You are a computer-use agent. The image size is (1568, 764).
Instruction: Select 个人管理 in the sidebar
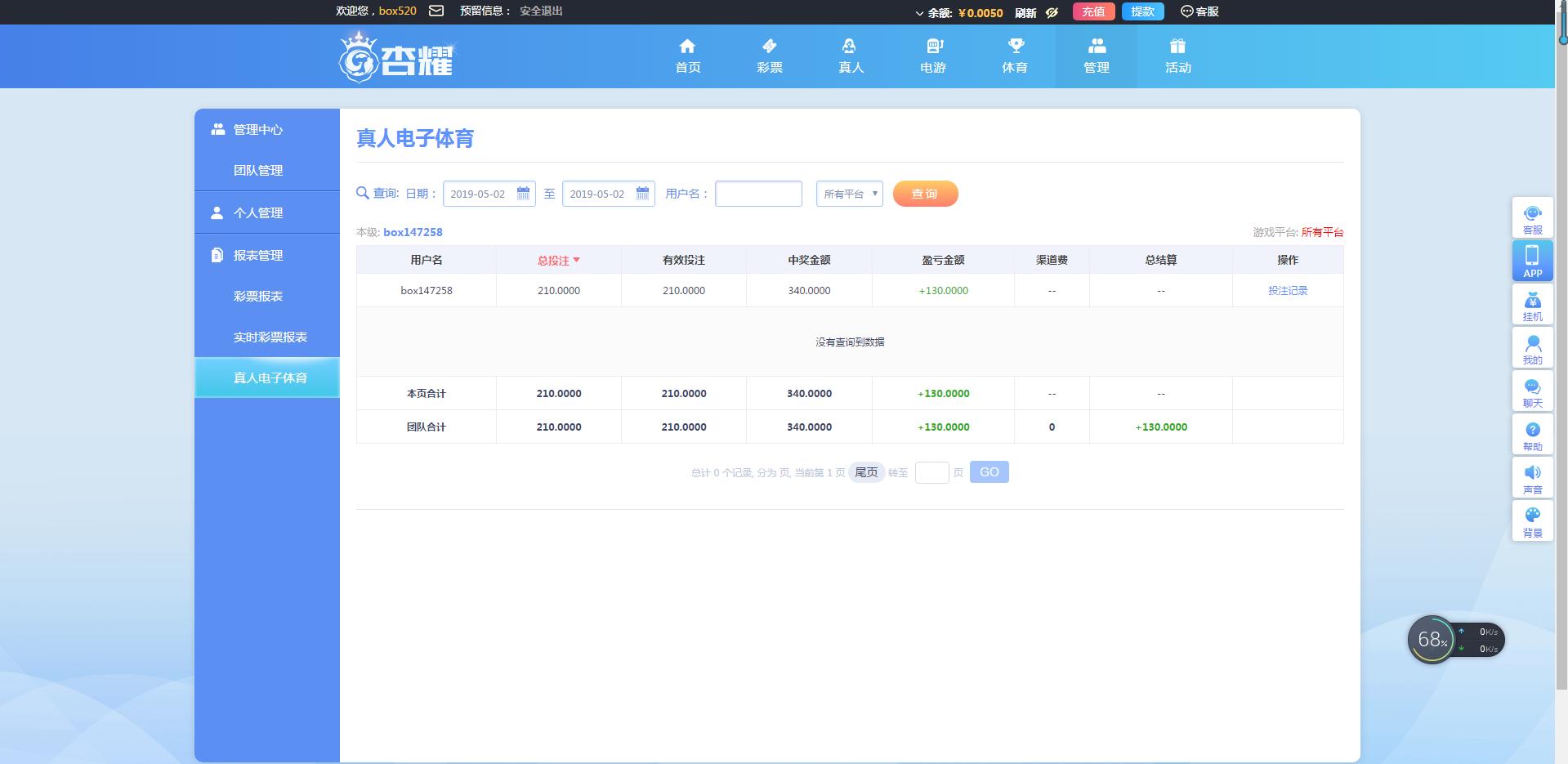pos(267,212)
